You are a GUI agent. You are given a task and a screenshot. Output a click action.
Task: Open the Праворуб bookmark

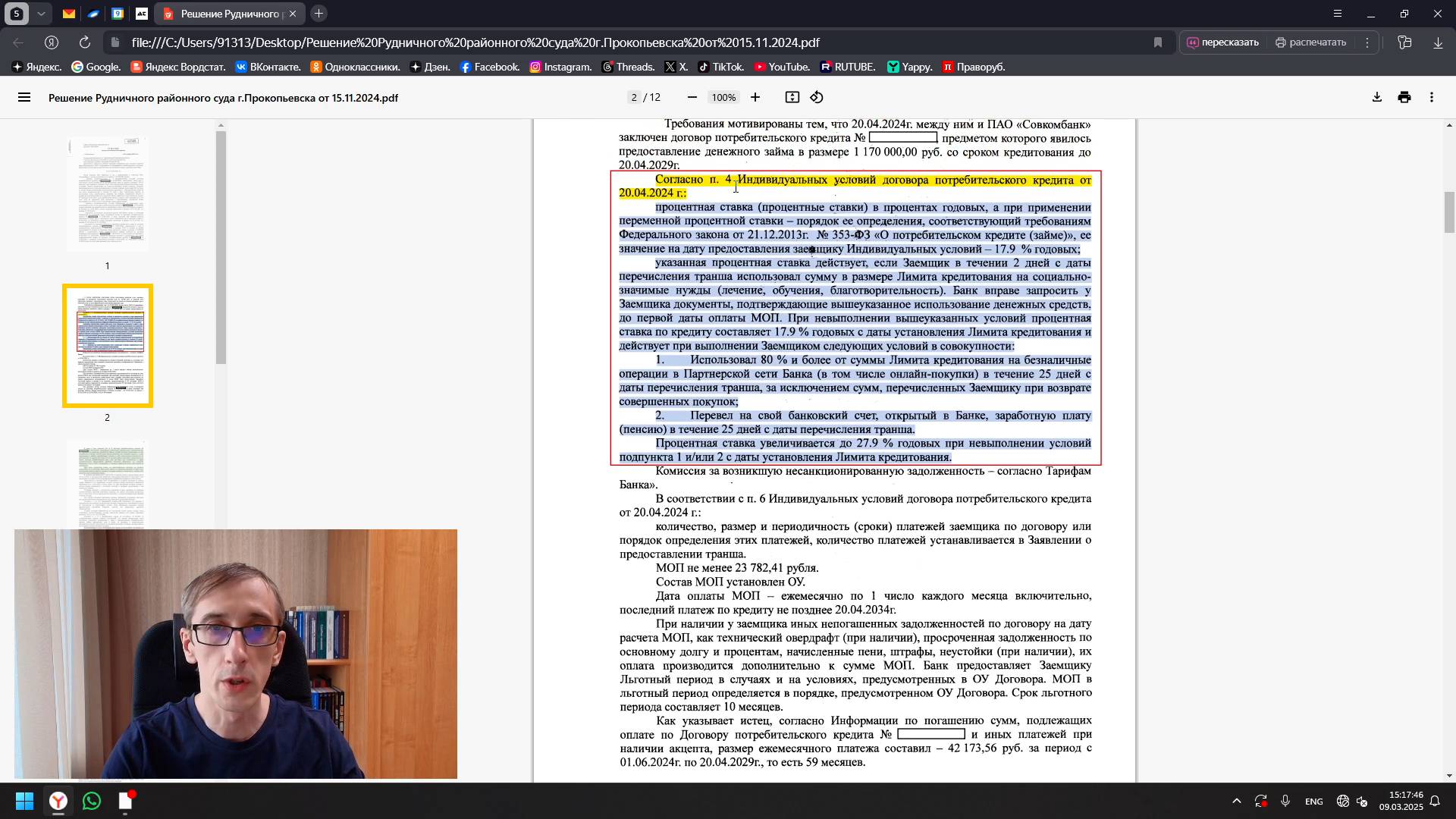(974, 67)
